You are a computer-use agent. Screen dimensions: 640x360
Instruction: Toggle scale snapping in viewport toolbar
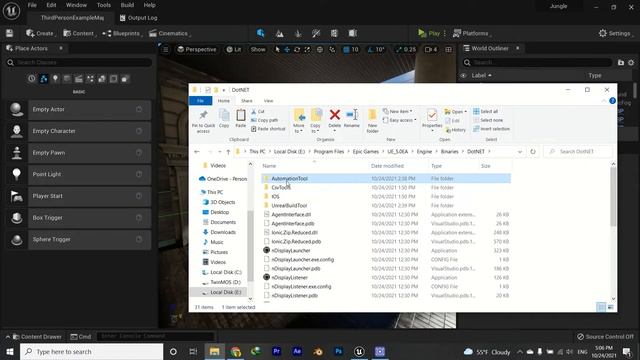[x=399, y=49]
